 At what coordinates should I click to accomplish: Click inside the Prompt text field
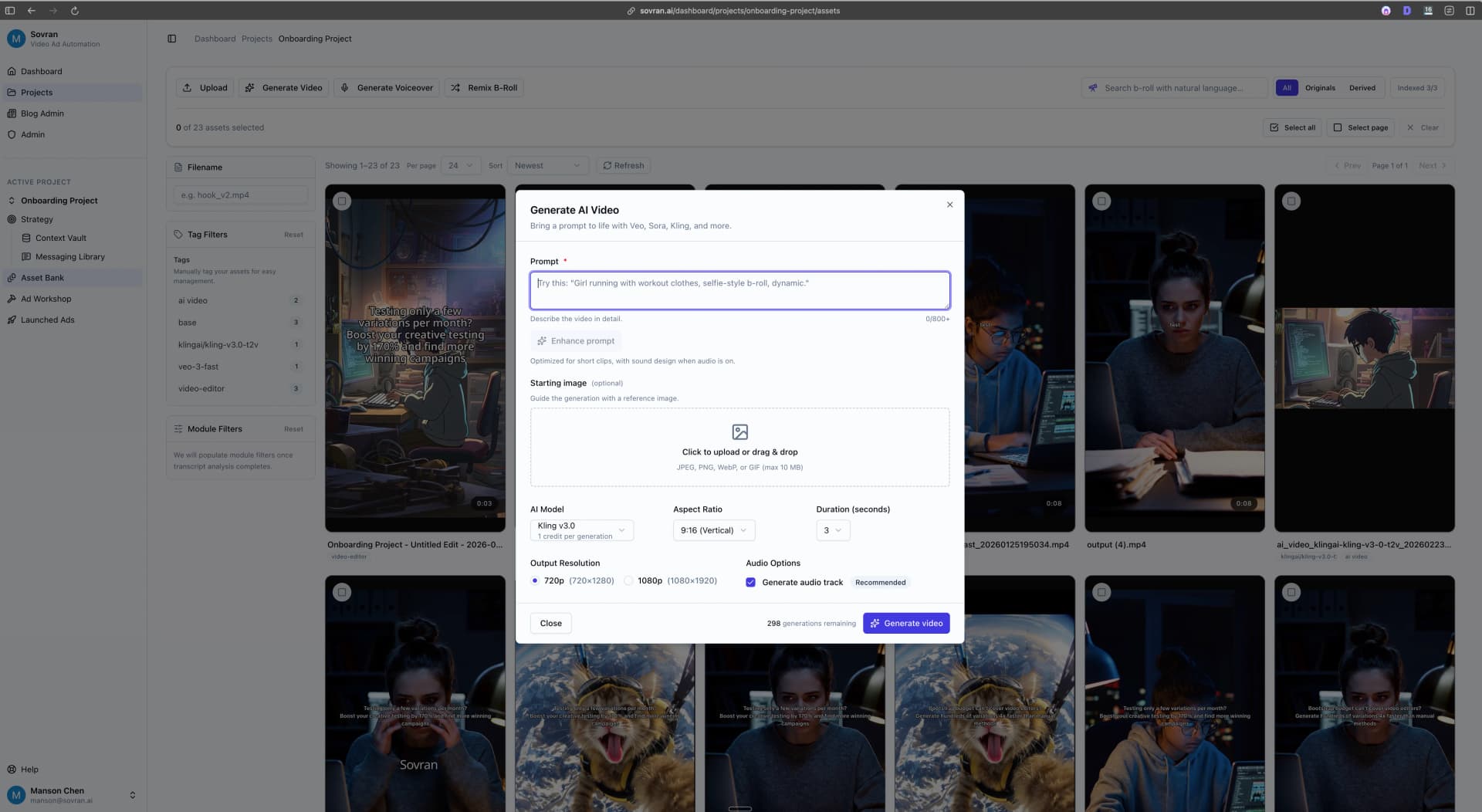coord(739,290)
